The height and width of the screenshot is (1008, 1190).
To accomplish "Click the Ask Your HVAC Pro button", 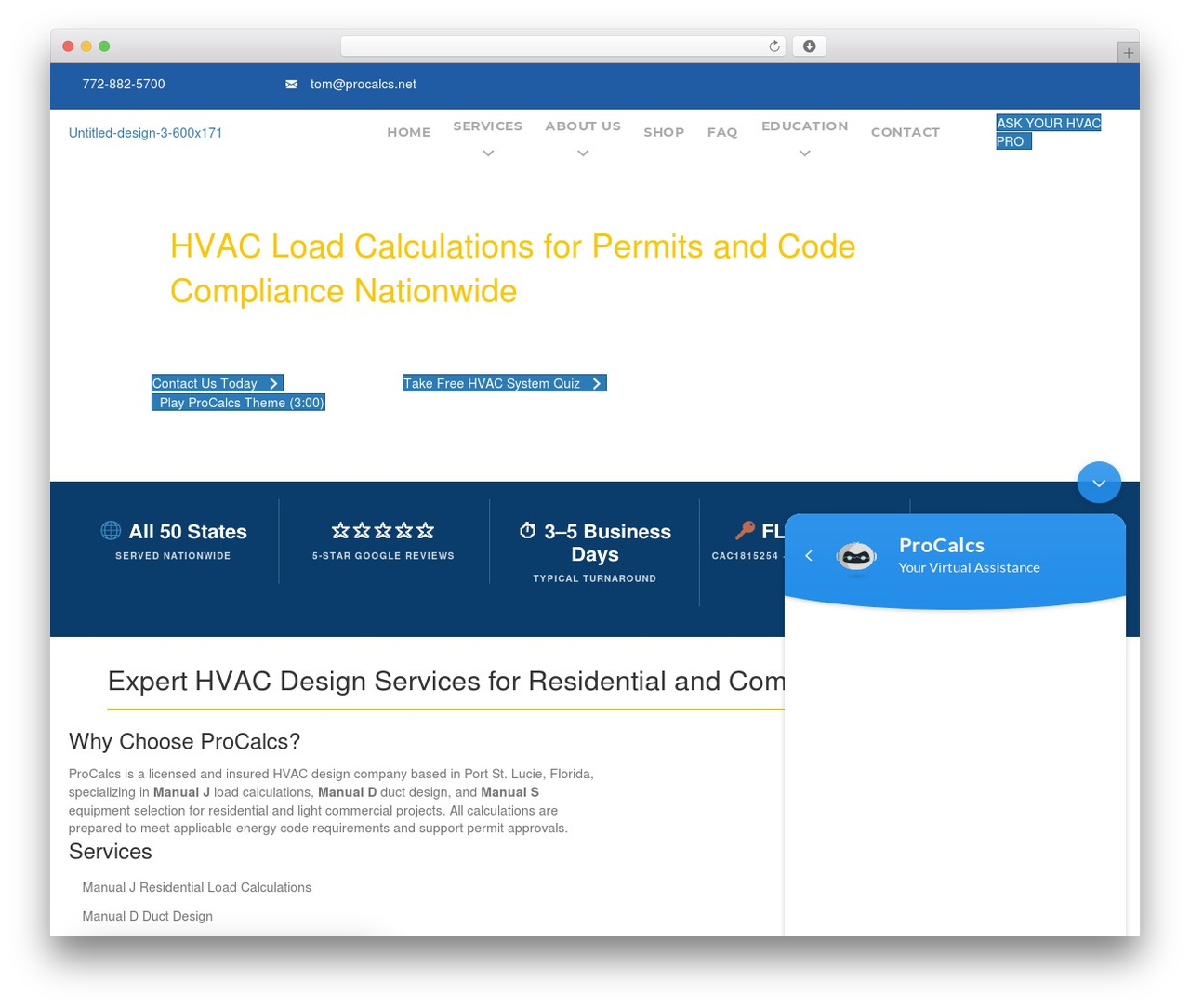I will 1048,132.
